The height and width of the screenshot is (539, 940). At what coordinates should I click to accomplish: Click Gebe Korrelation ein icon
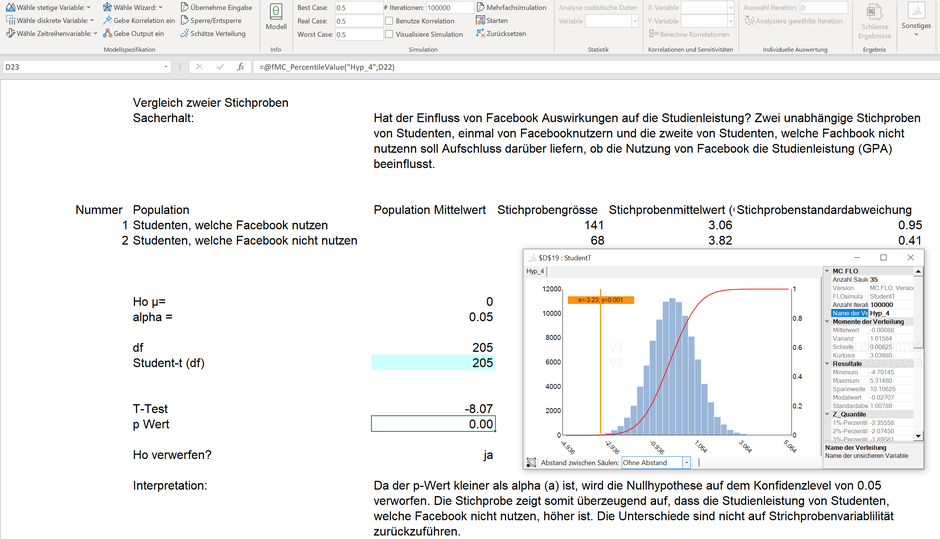(107, 20)
